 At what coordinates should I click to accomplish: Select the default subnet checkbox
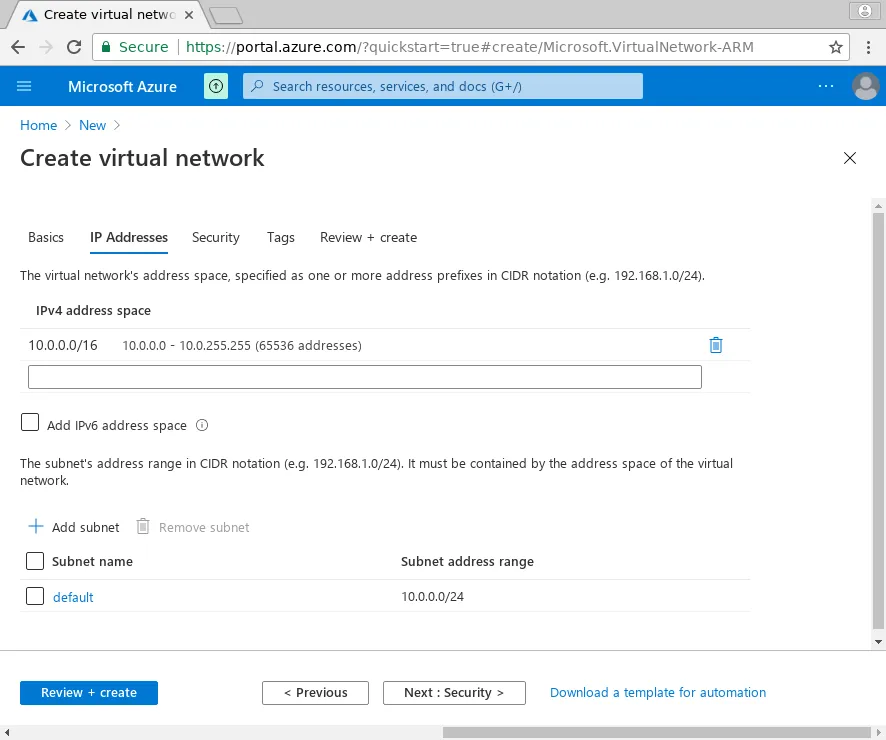pos(35,596)
